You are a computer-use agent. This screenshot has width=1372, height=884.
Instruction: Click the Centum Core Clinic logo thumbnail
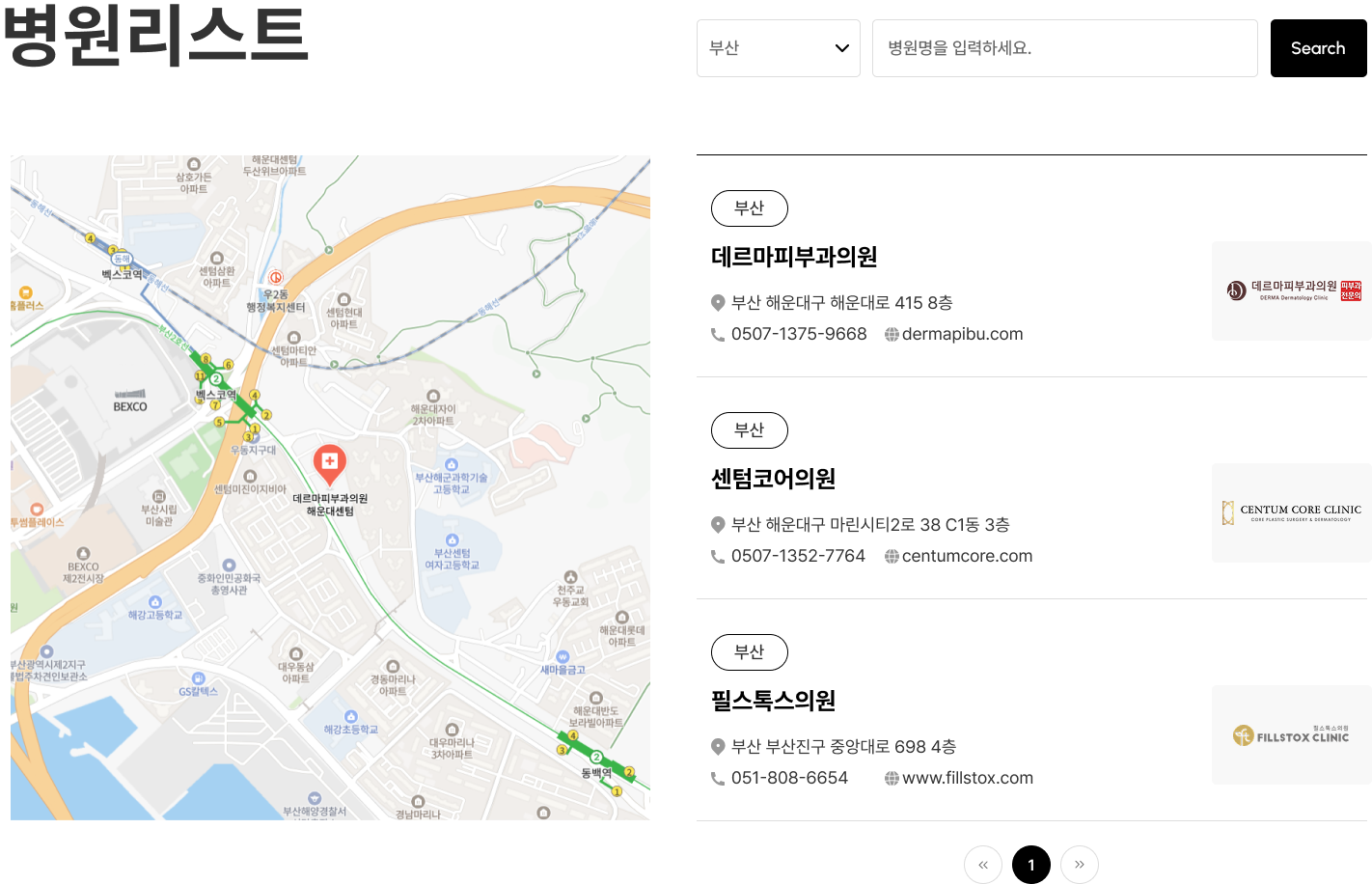tap(1291, 512)
